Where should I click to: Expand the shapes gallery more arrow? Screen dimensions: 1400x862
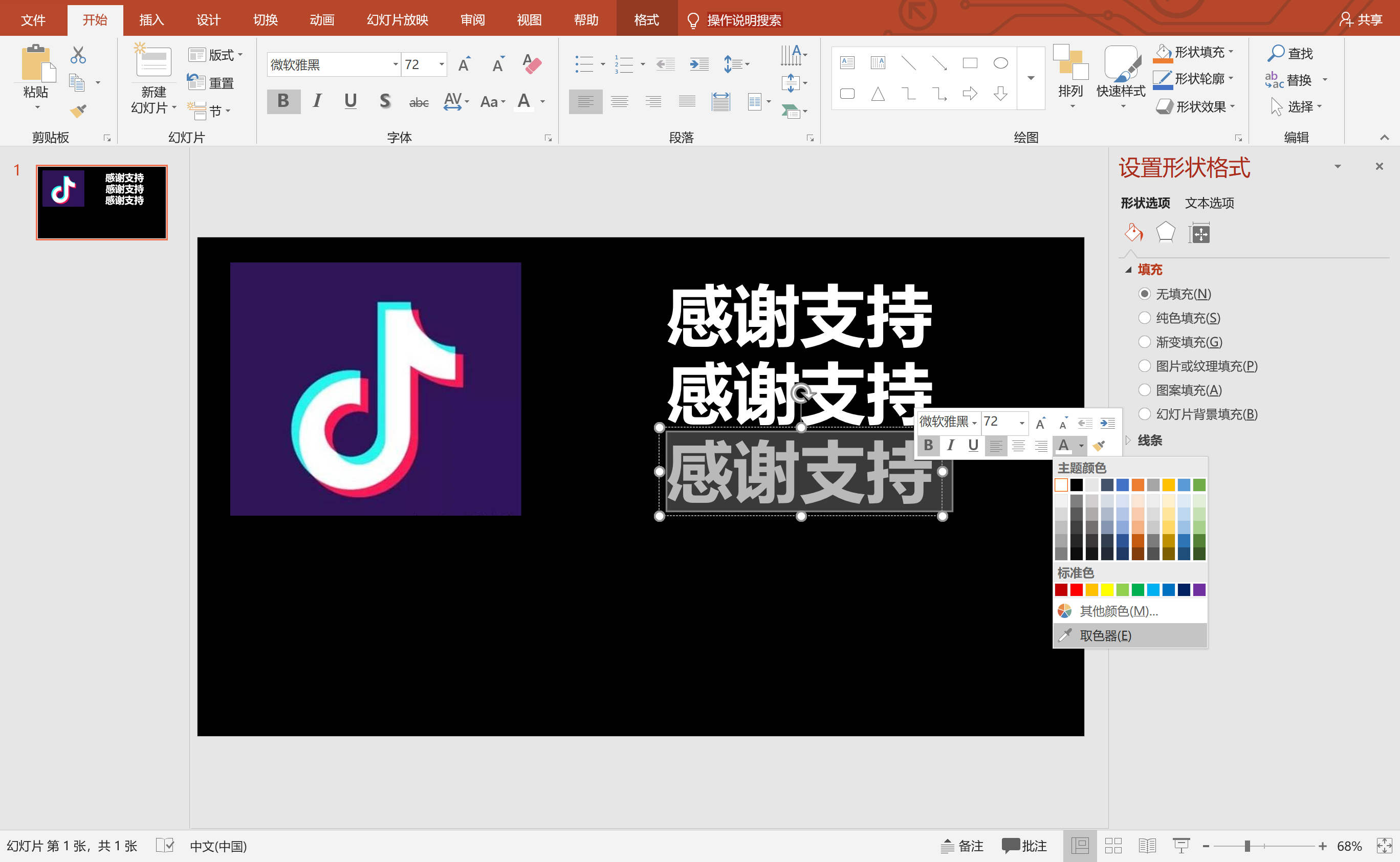(1031, 78)
